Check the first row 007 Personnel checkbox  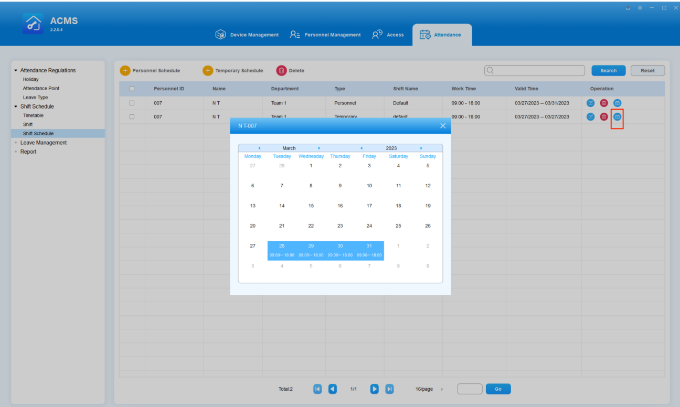coord(132,103)
